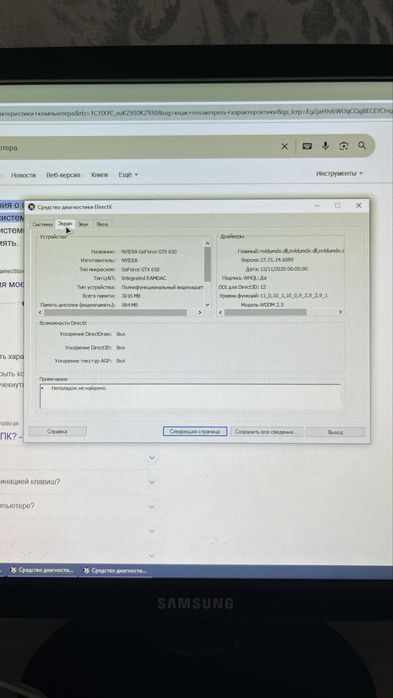
Task: Click the Выход button
Action: tap(335, 432)
